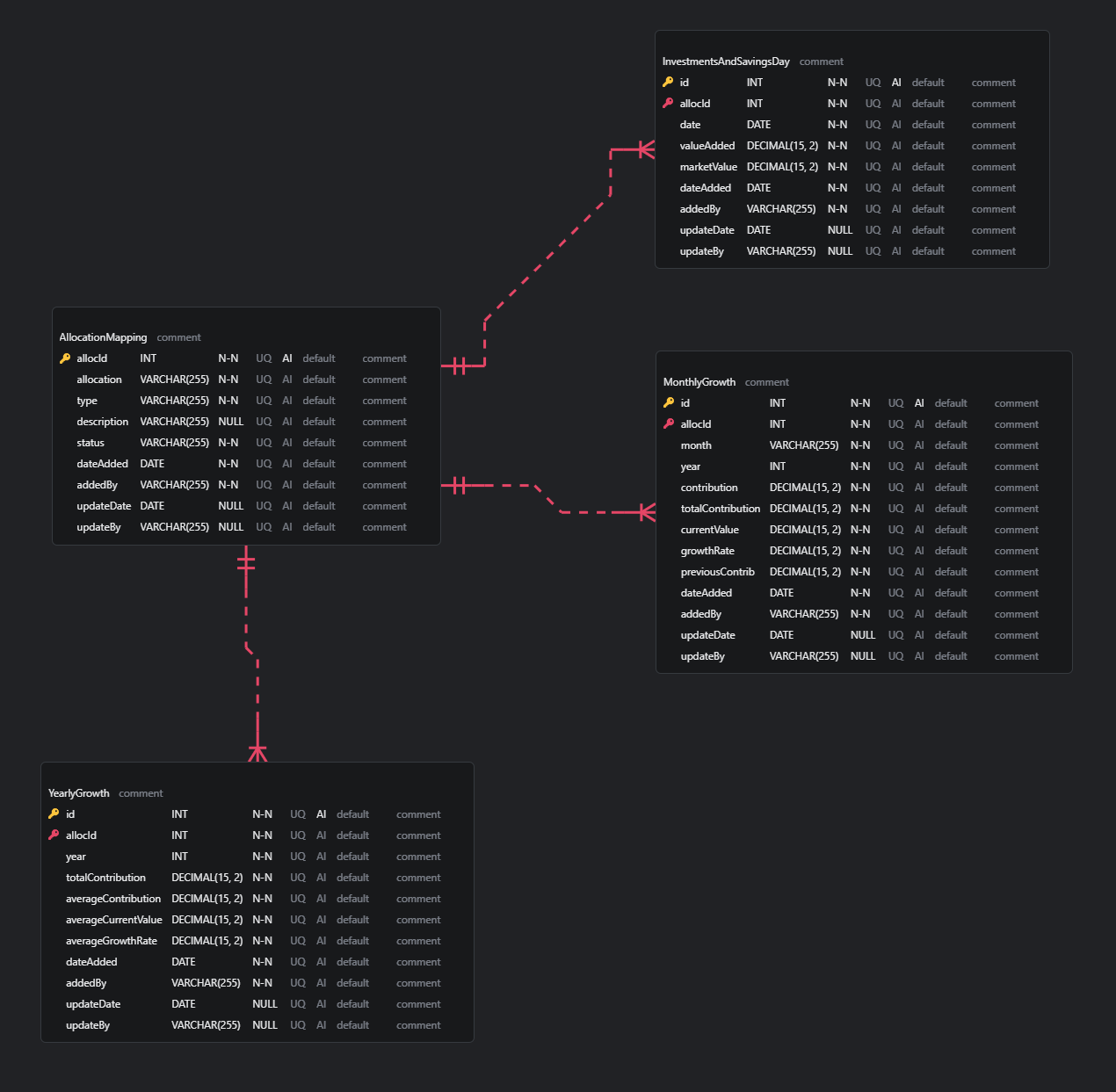This screenshot has height=1092, width=1116.
Task: Click the yellow key icon beside id in InvestmentsAndSavingsDay
Action: pyautogui.click(x=668, y=83)
